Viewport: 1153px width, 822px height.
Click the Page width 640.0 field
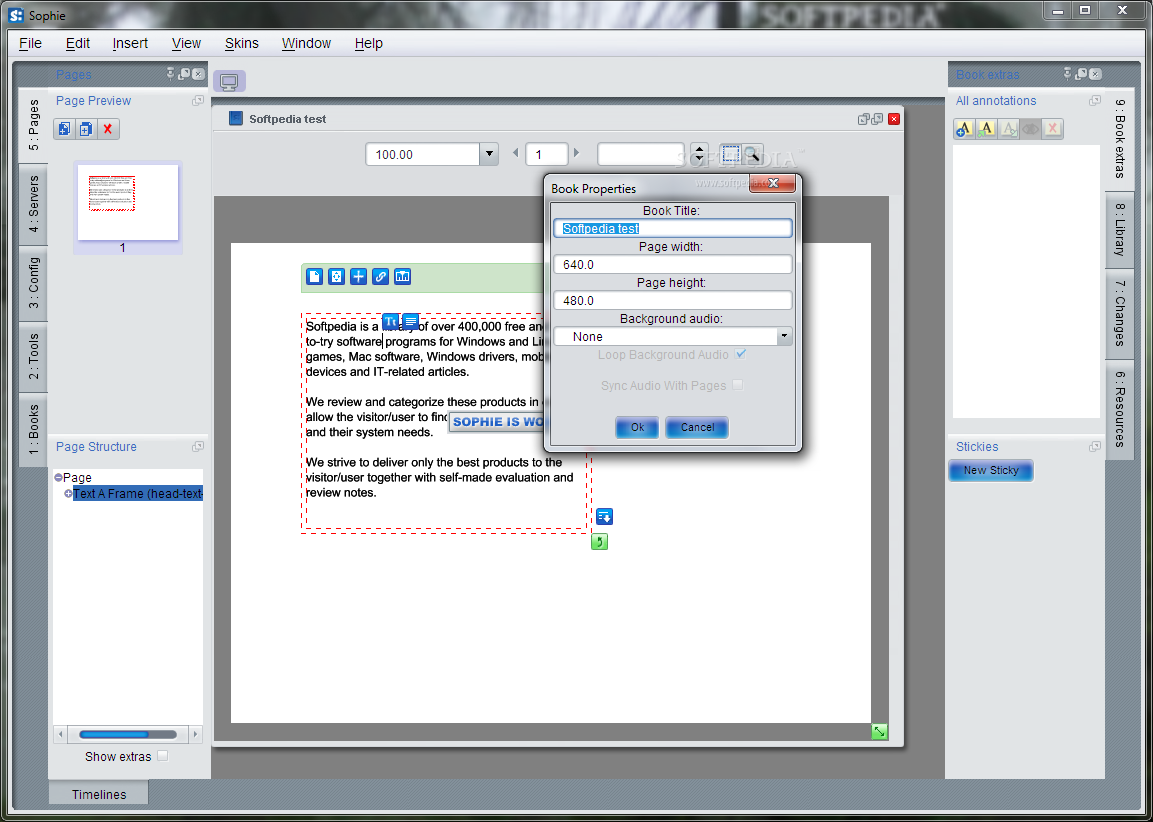tap(673, 264)
